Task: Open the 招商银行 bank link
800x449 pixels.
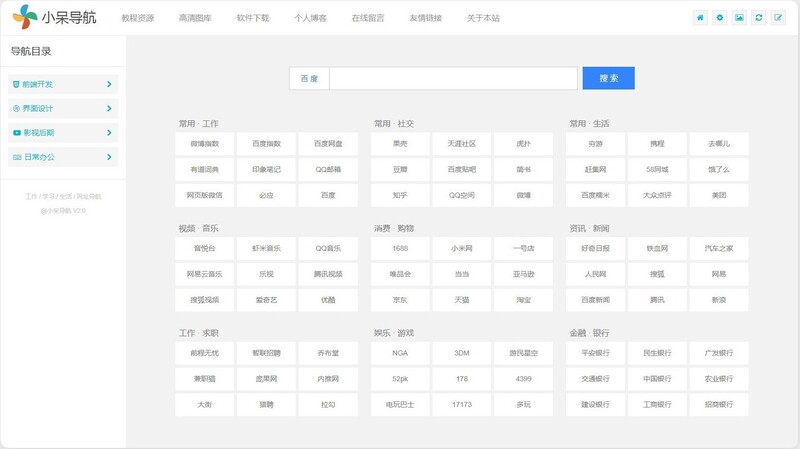Action: pos(719,405)
